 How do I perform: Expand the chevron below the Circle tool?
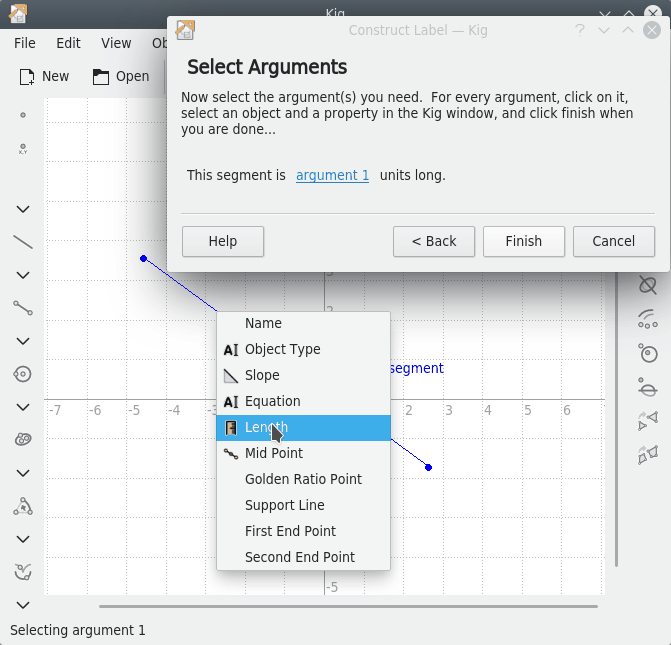pyautogui.click(x=23, y=407)
